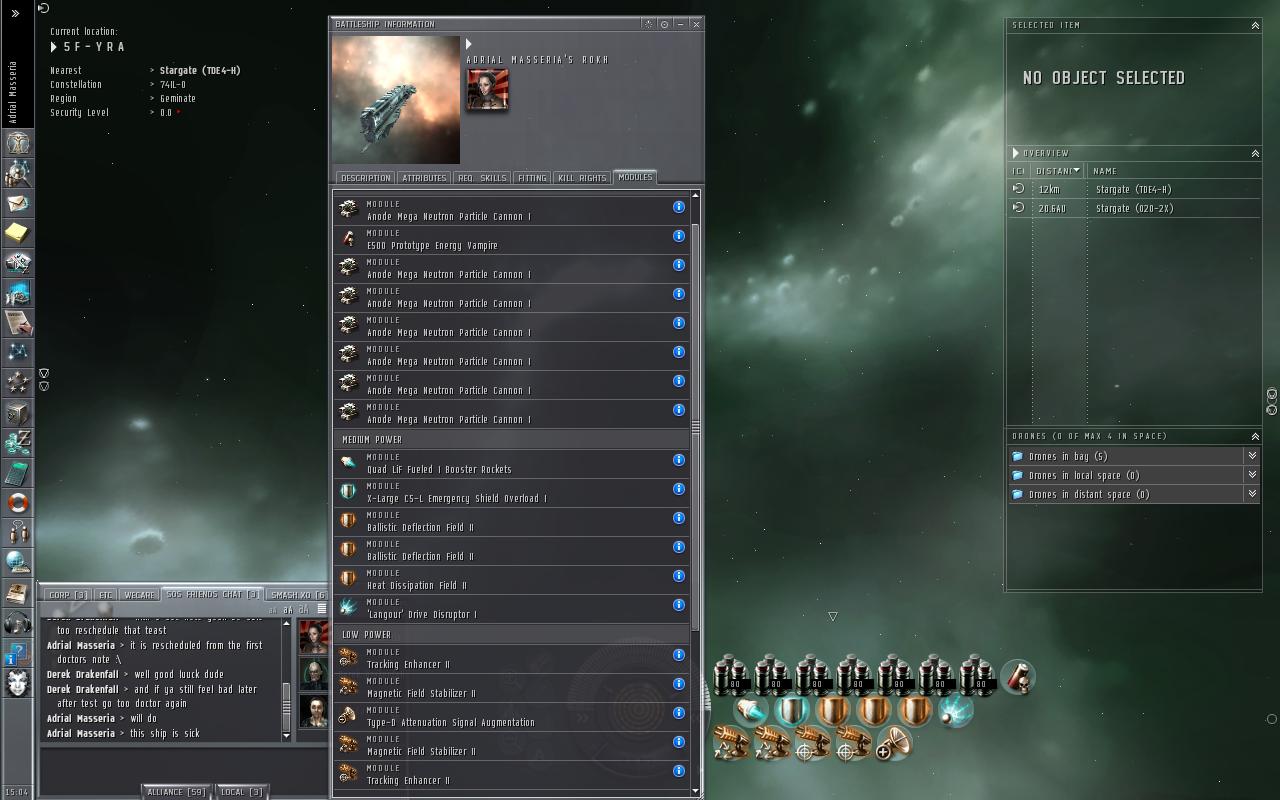Open the green calculator icon
The image size is (1280, 800).
tap(17, 472)
